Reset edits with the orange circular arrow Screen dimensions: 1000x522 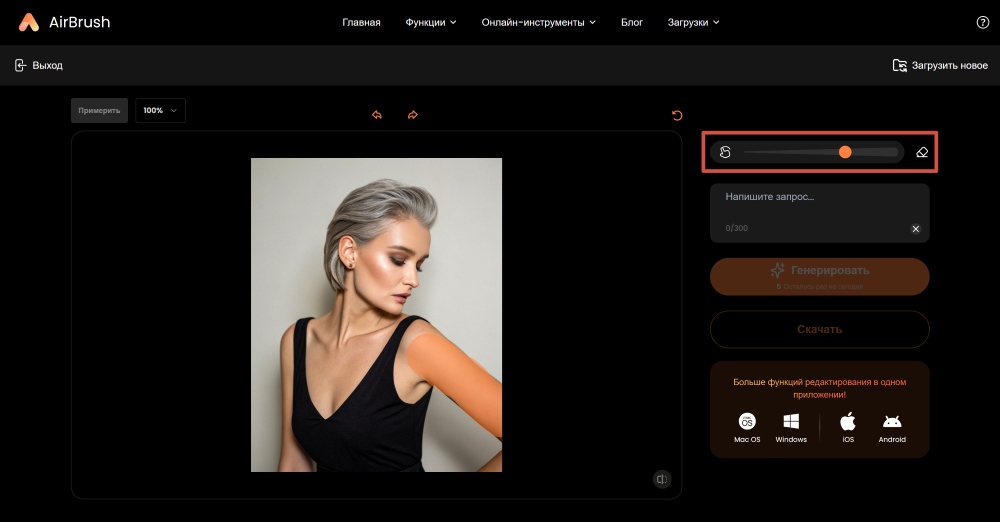[x=677, y=115]
